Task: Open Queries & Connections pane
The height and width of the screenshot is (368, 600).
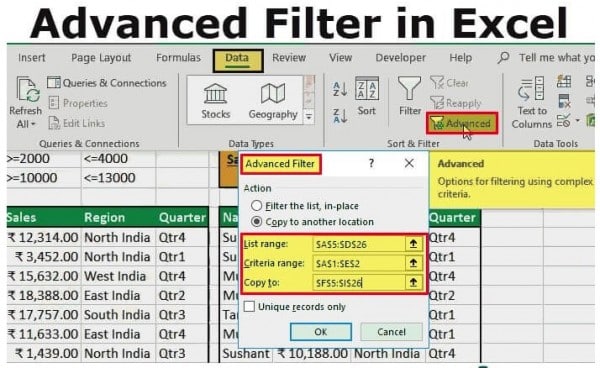Action: 107,83
